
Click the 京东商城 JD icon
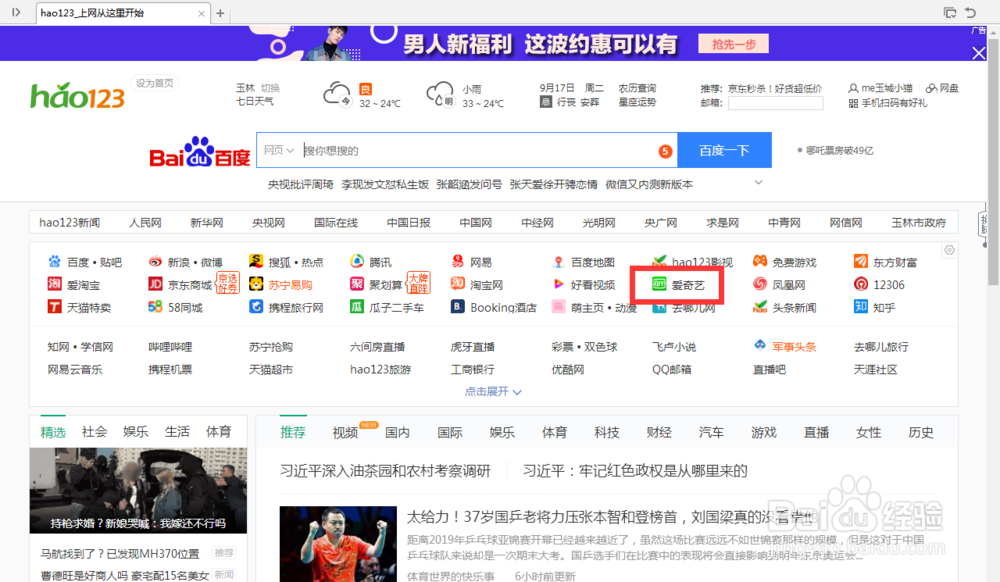pos(155,284)
